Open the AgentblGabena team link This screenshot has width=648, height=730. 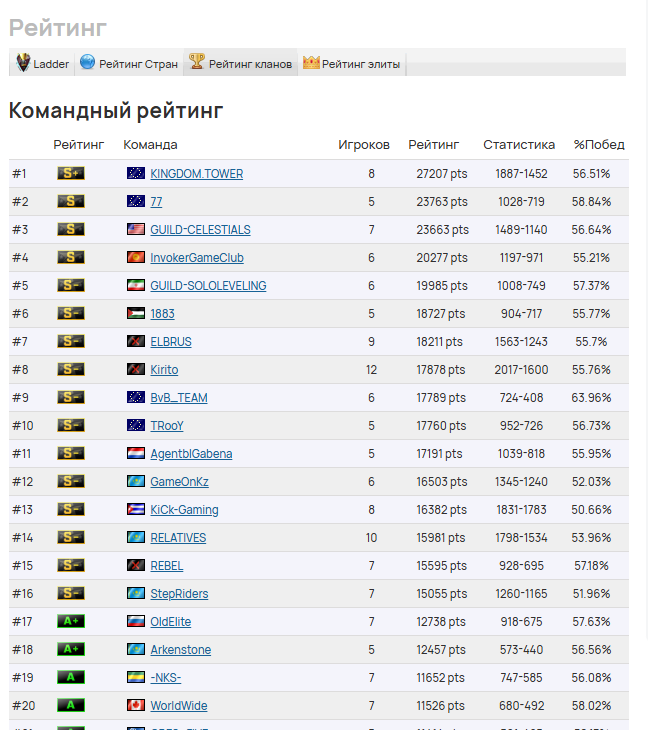tap(191, 453)
